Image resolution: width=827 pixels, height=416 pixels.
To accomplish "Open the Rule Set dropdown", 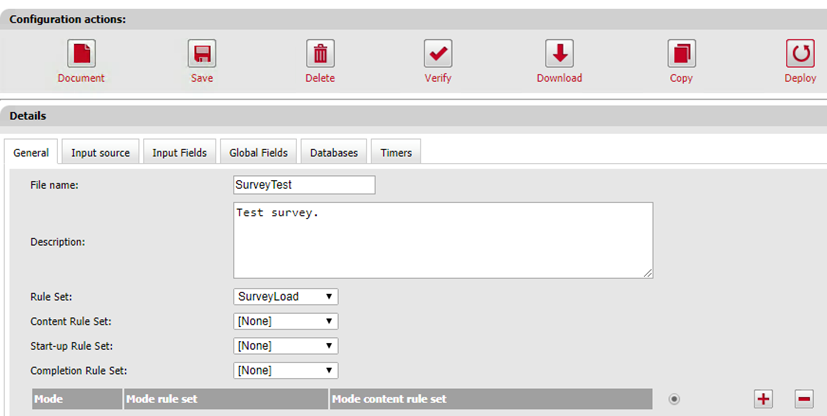I will coord(285,296).
